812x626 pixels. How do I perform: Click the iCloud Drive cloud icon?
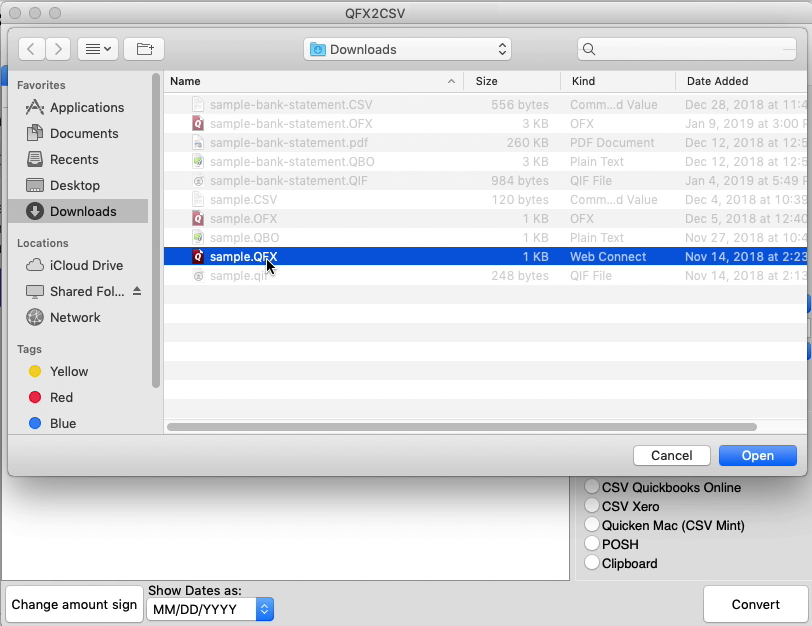(x=35, y=265)
